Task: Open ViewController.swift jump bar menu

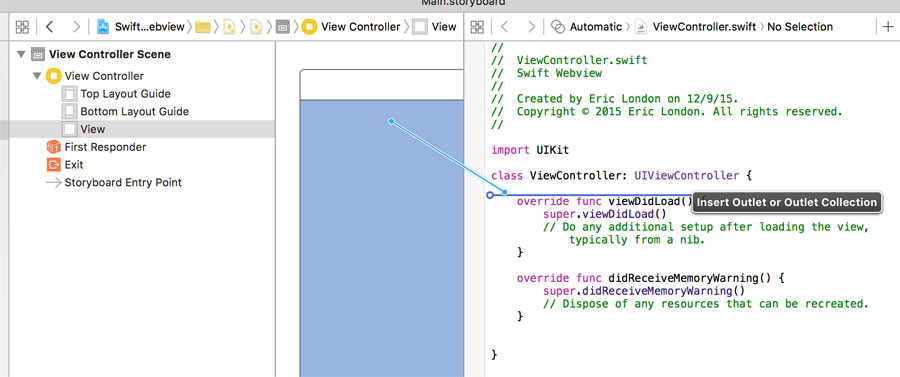Action: tap(705, 26)
